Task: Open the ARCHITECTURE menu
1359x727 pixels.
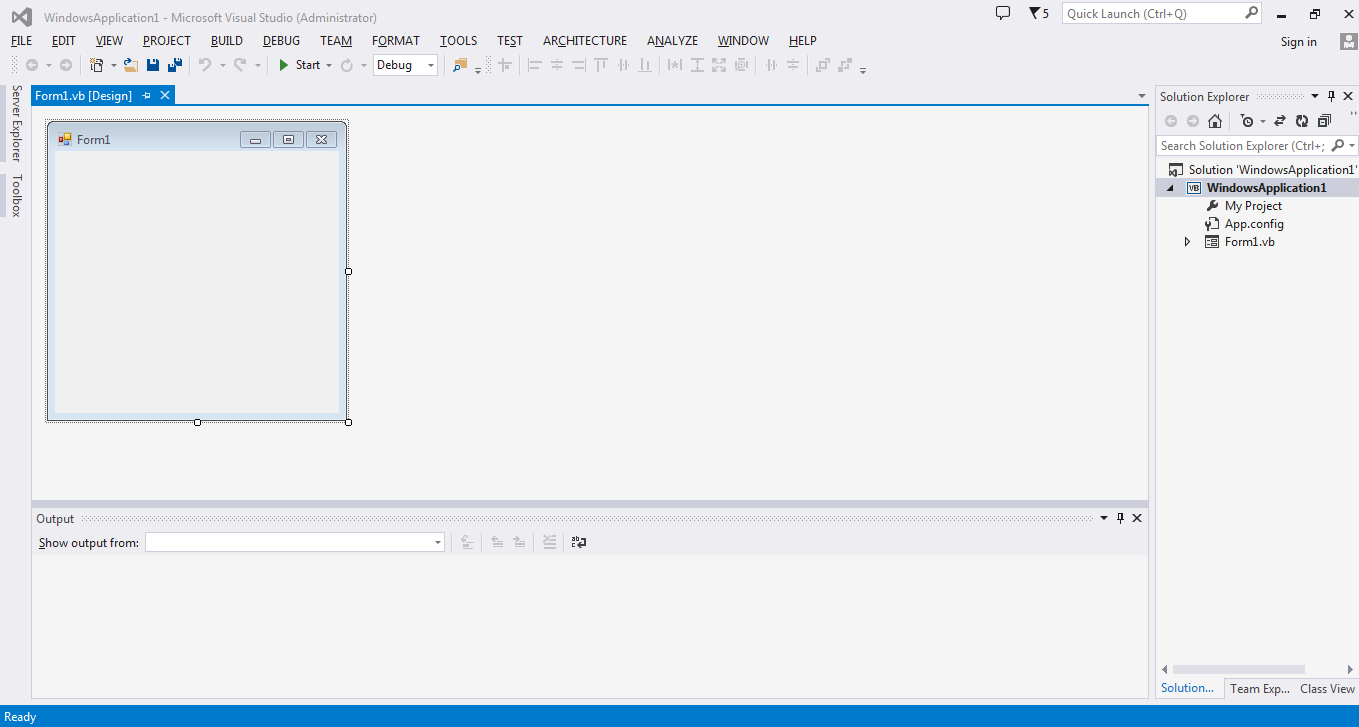Action: [585, 41]
